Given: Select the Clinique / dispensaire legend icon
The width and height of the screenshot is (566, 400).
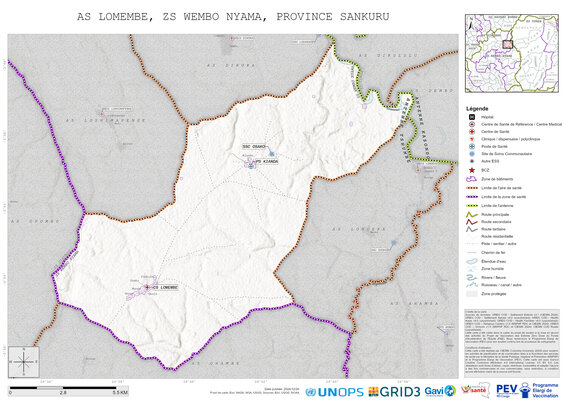Looking at the screenshot, I should [x=471, y=139].
